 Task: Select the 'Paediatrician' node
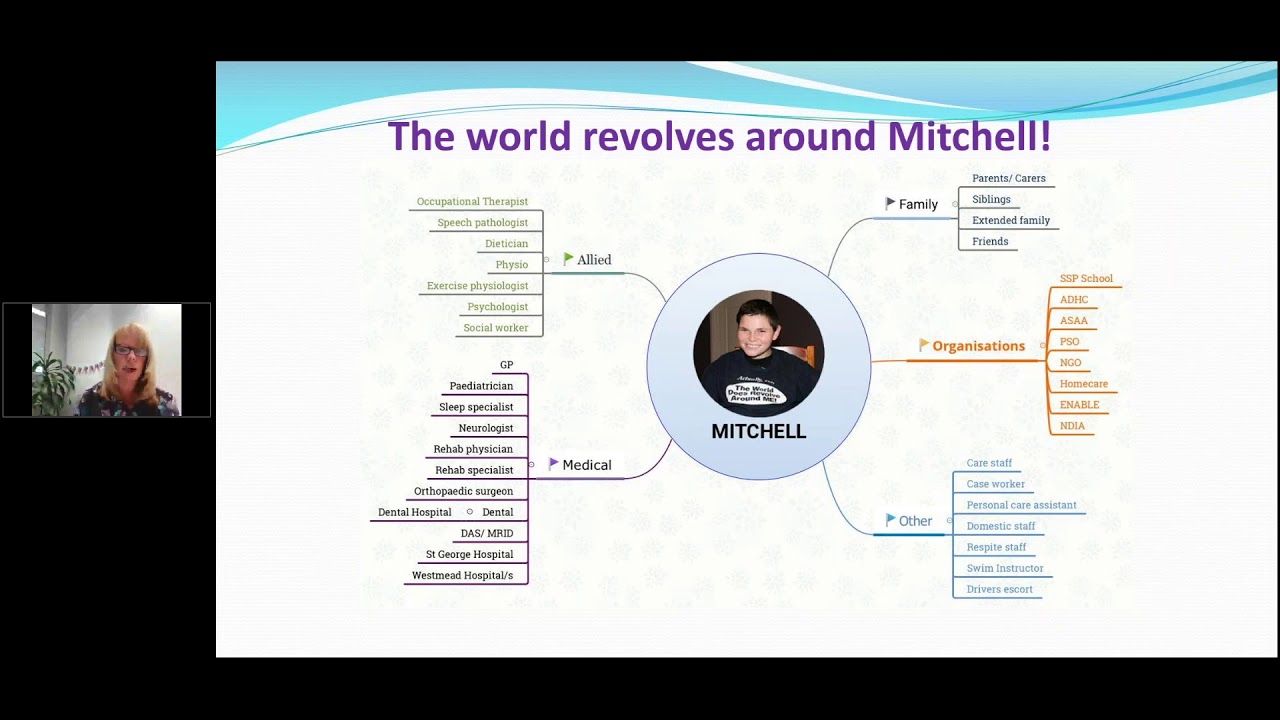pos(481,386)
